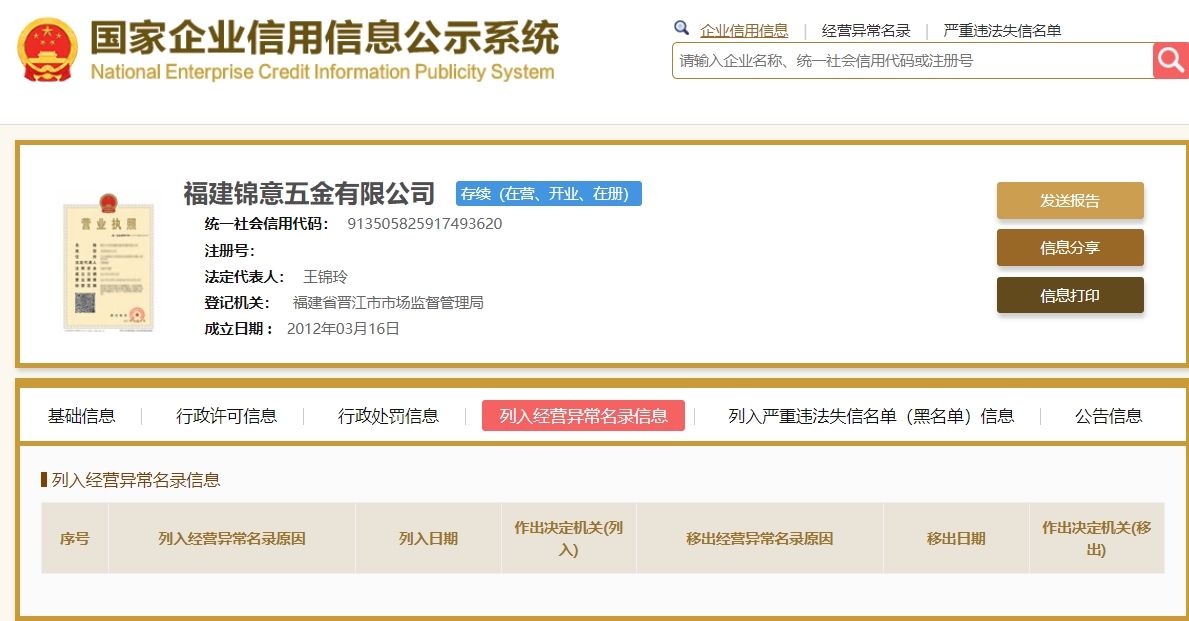Click the 成立日期 field label
The image size is (1189, 621).
pyautogui.click(x=238, y=328)
